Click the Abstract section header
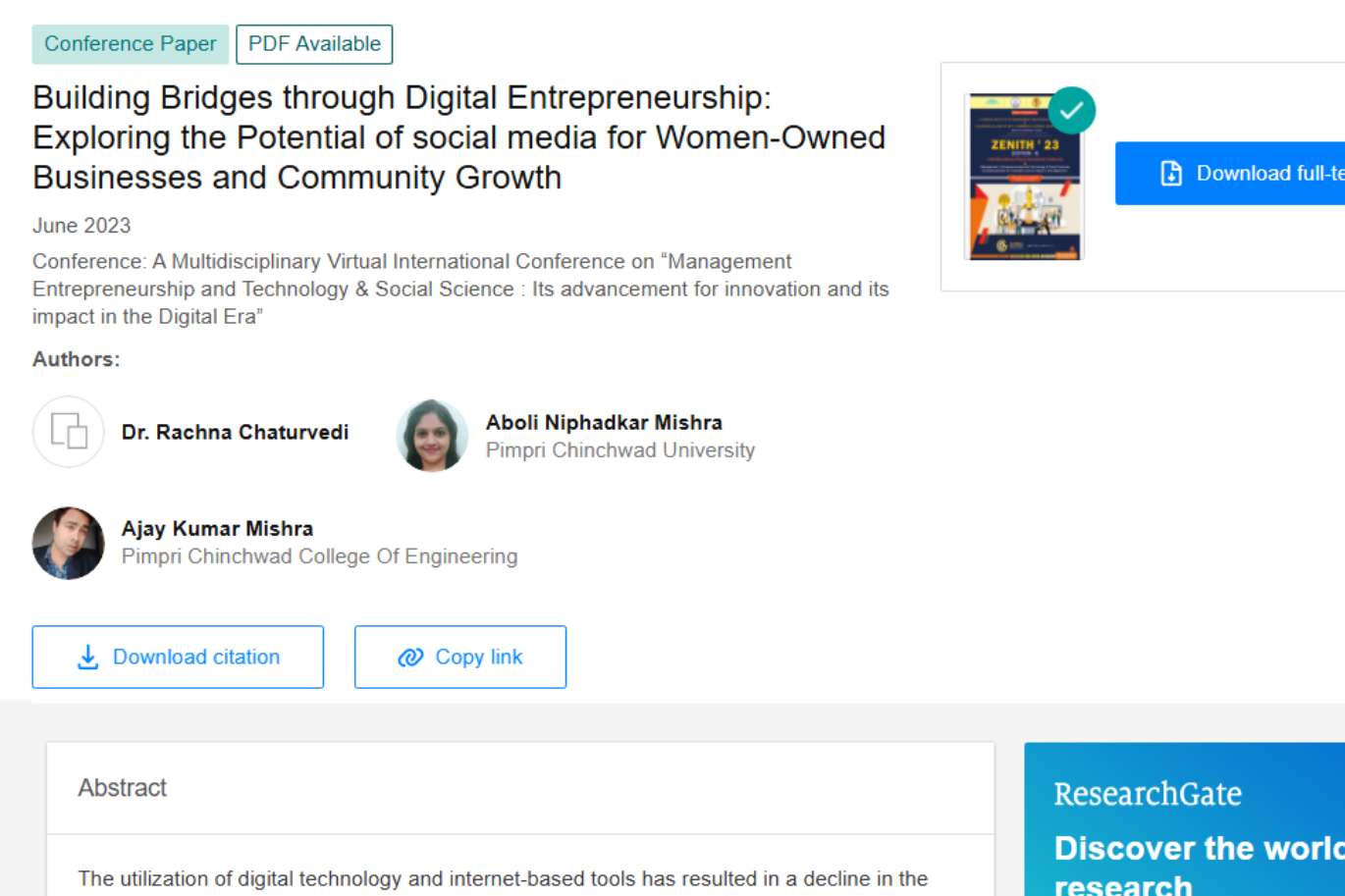1345x896 pixels. (x=122, y=787)
